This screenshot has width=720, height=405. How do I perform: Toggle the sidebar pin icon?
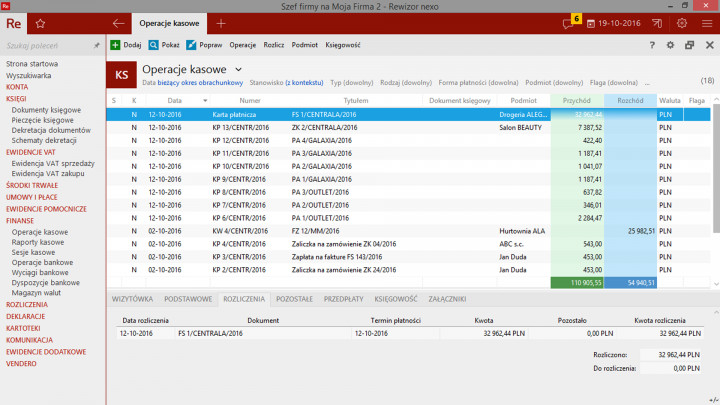[x=97, y=45]
